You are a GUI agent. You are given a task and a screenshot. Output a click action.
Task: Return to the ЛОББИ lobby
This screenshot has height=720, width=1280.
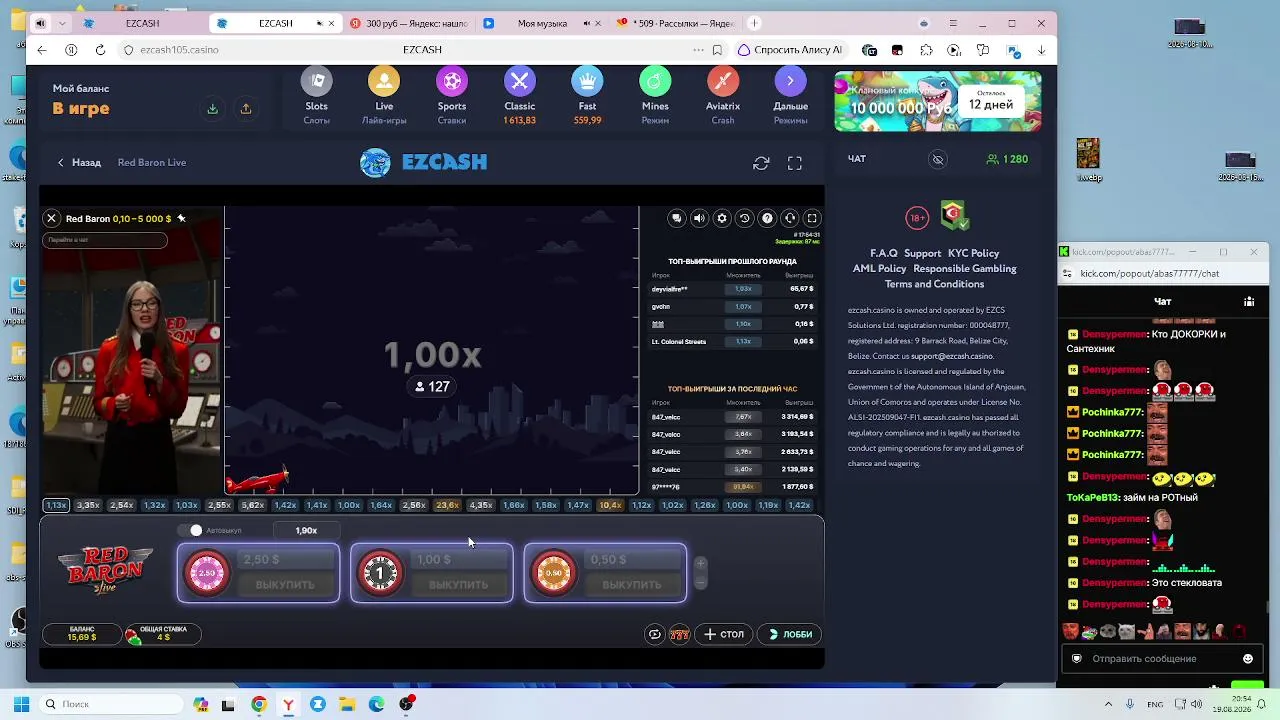point(790,634)
